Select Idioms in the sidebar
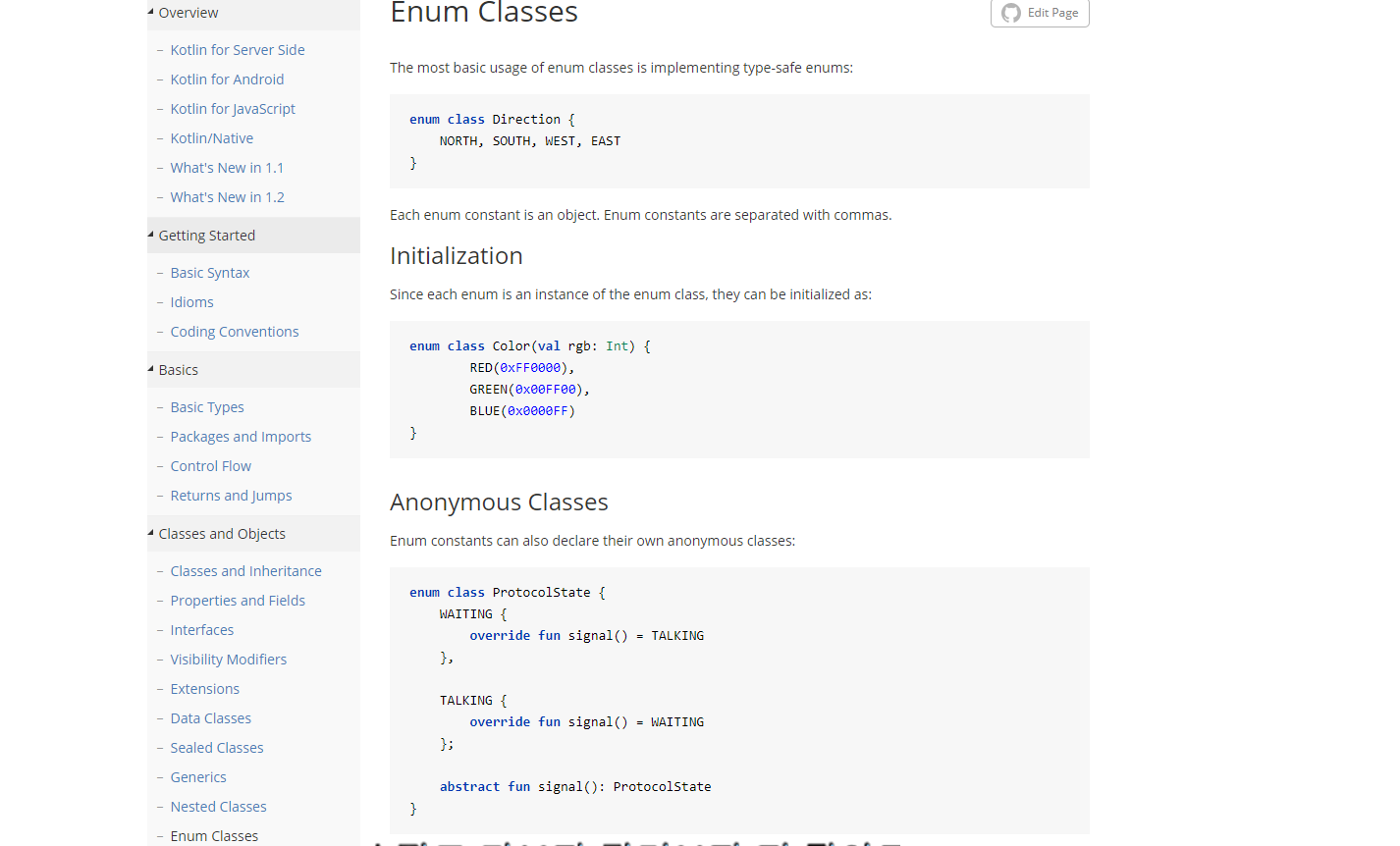 click(x=191, y=302)
